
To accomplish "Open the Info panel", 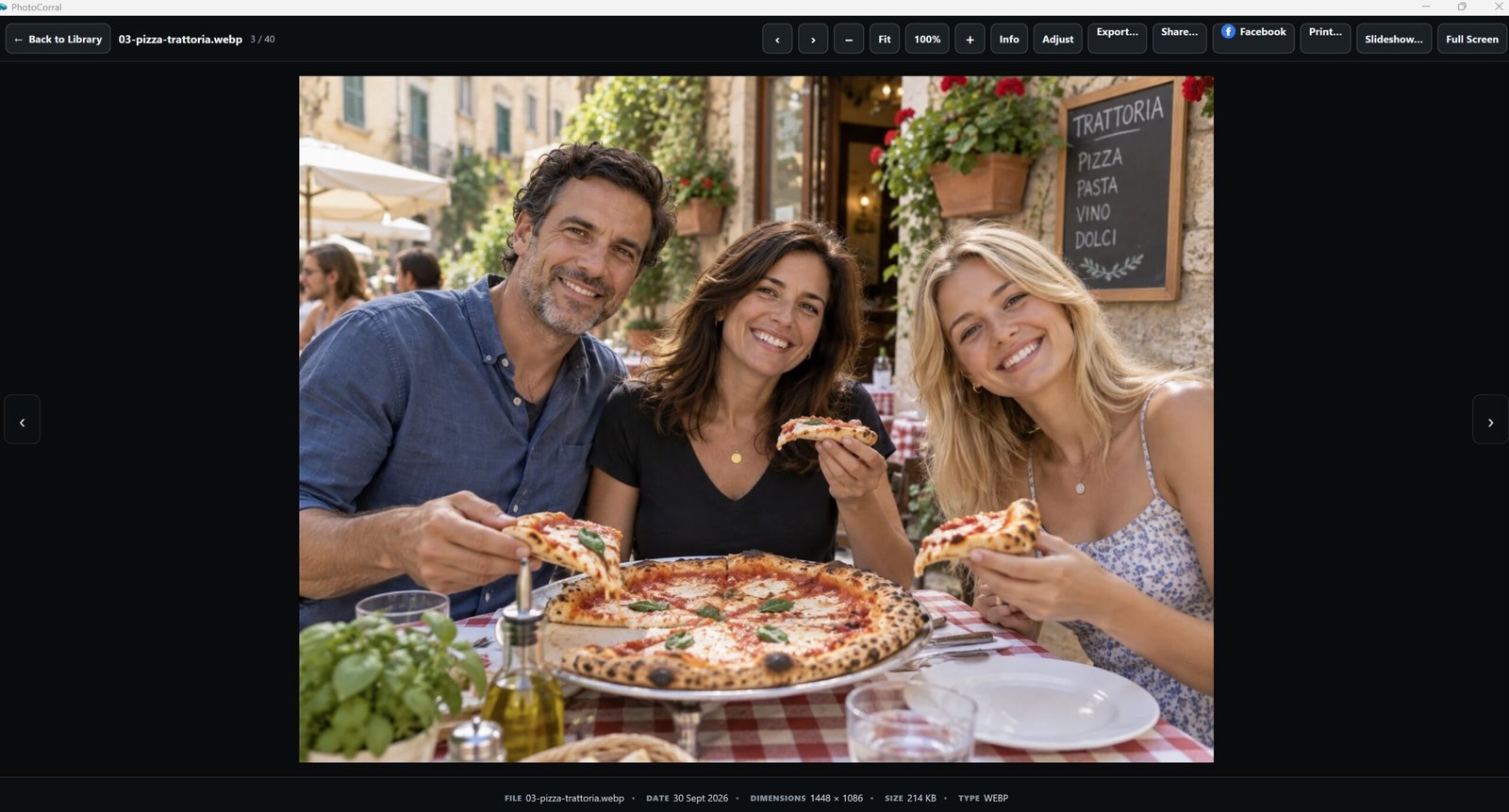I will (1009, 39).
